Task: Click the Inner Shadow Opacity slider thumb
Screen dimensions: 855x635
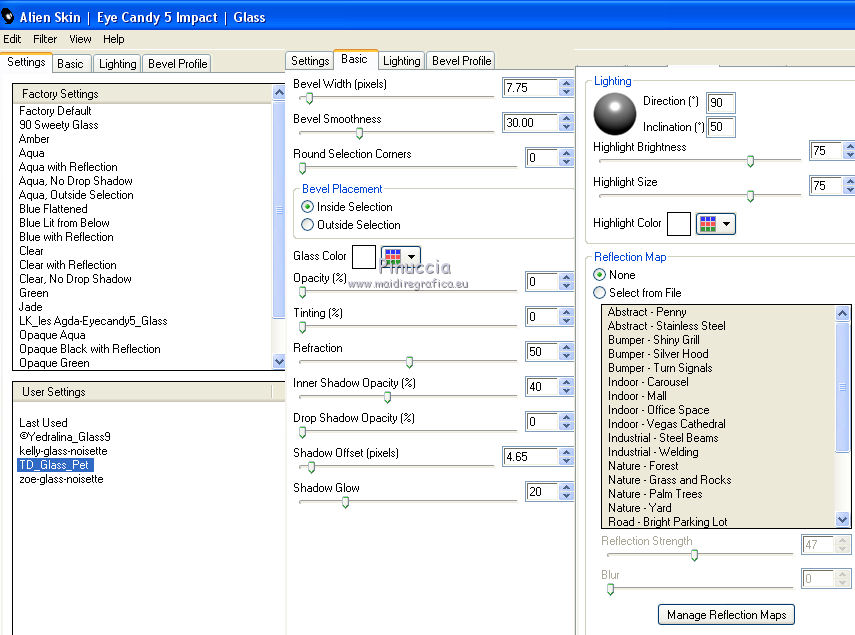Action: (x=387, y=397)
